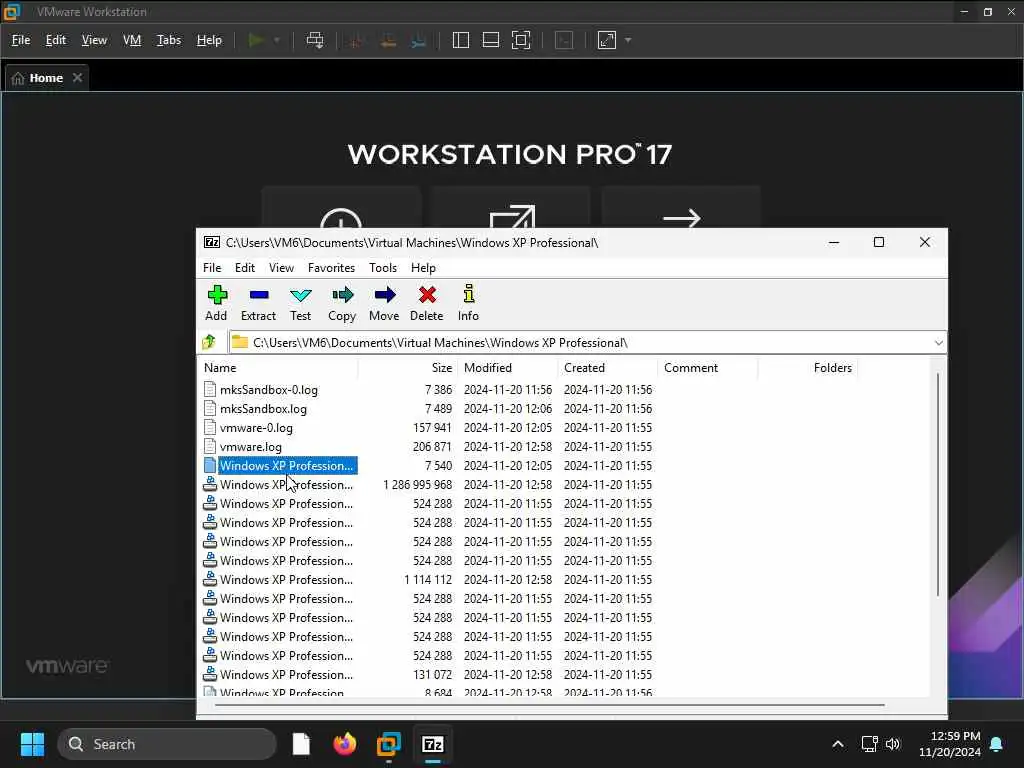Open the taskbar clock and date

(949, 744)
